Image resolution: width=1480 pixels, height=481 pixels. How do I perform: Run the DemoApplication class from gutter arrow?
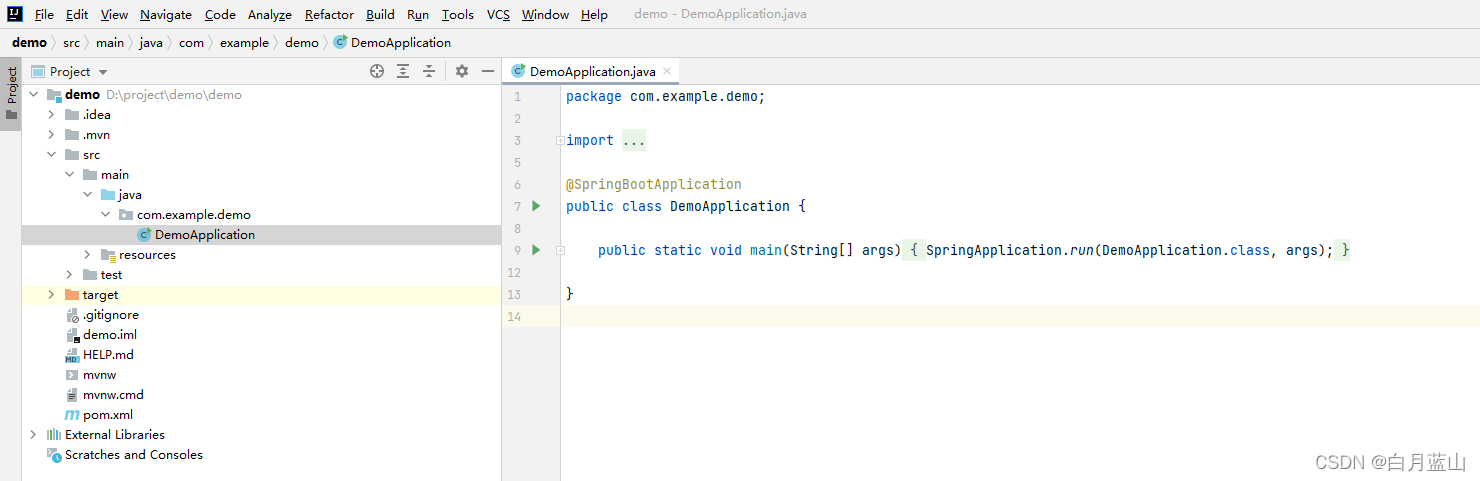click(x=536, y=206)
